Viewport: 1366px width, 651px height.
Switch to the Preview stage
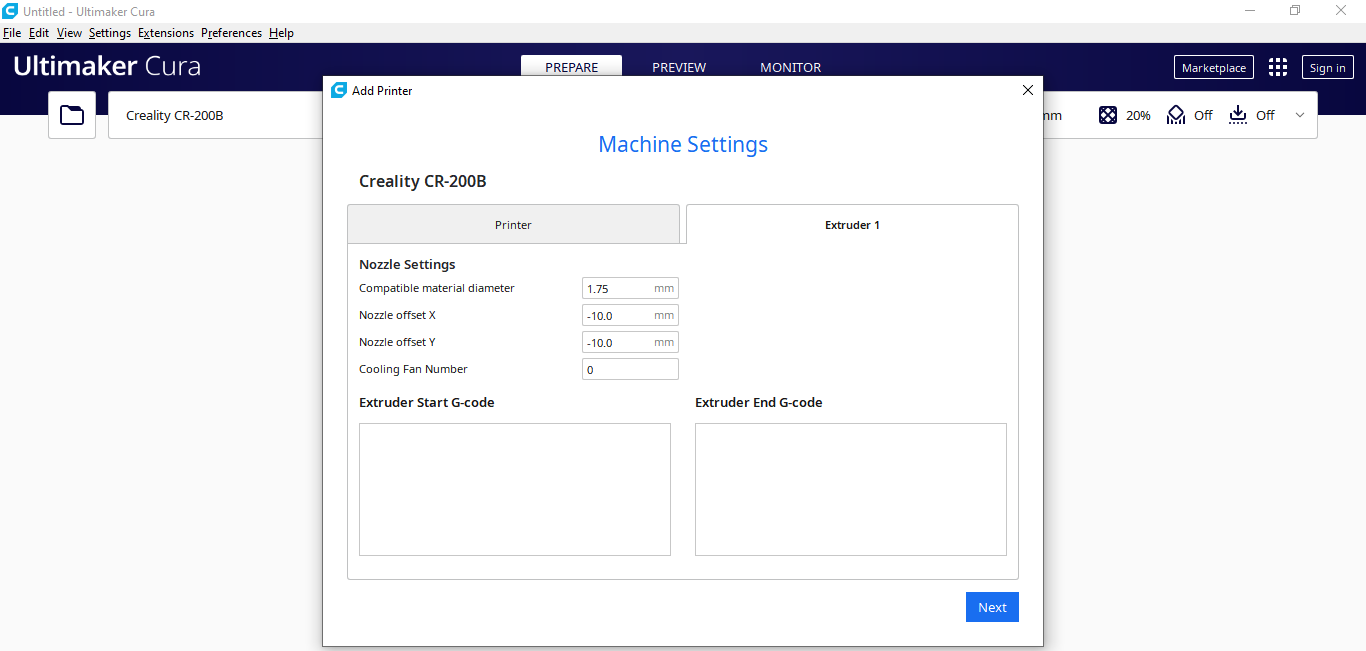click(x=679, y=68)
